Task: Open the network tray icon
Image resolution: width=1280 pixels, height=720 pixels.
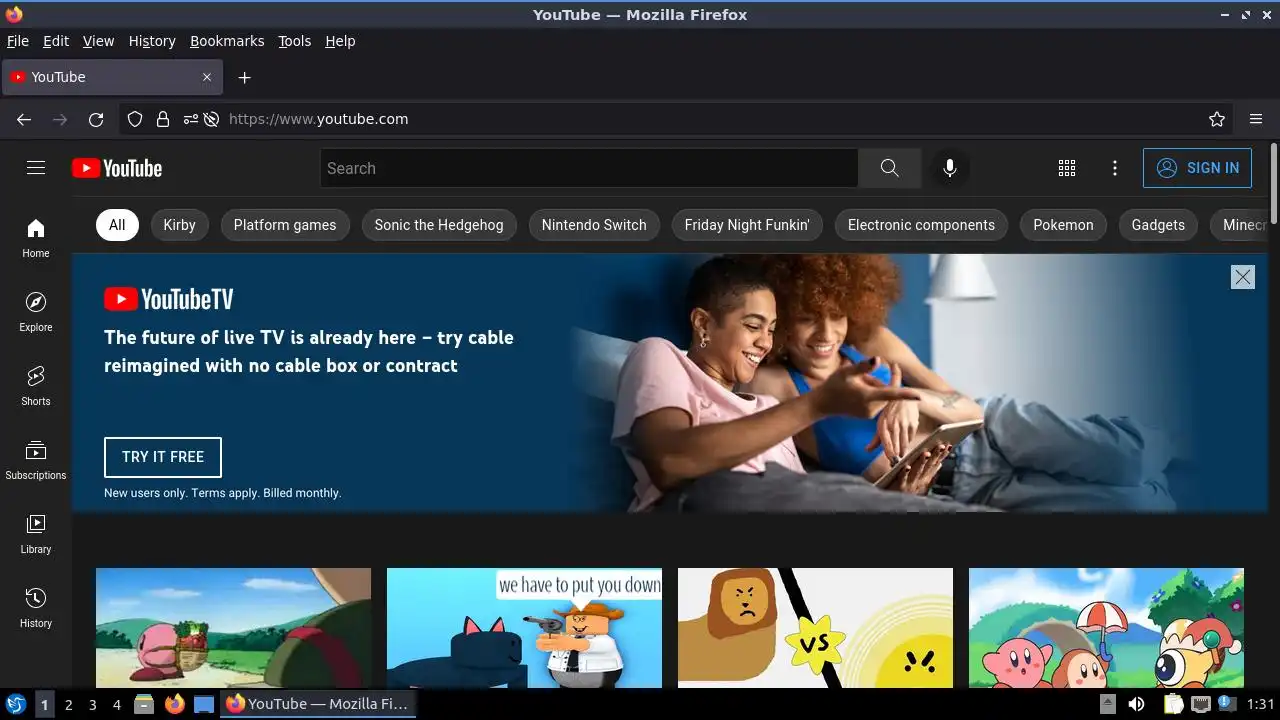Action: [x=1200, y=704]
